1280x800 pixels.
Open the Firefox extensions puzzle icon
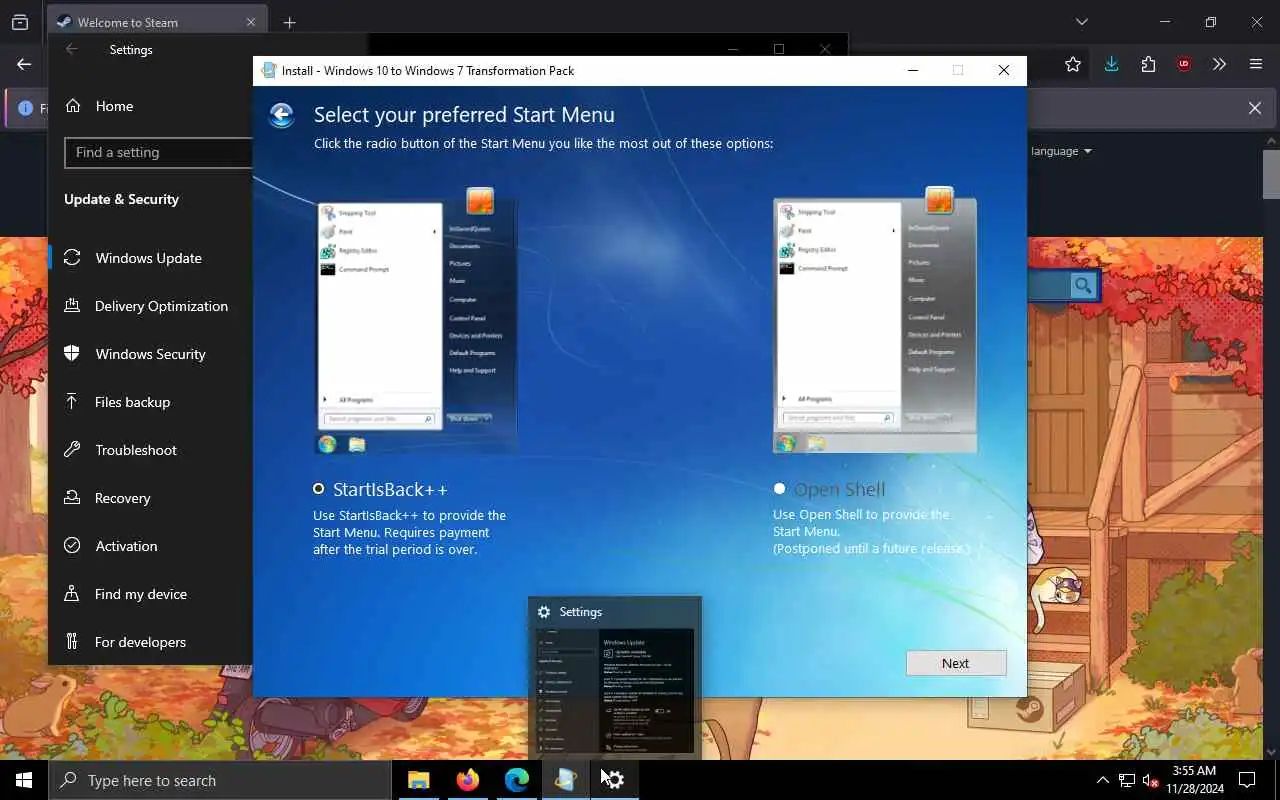point(1148,64)
